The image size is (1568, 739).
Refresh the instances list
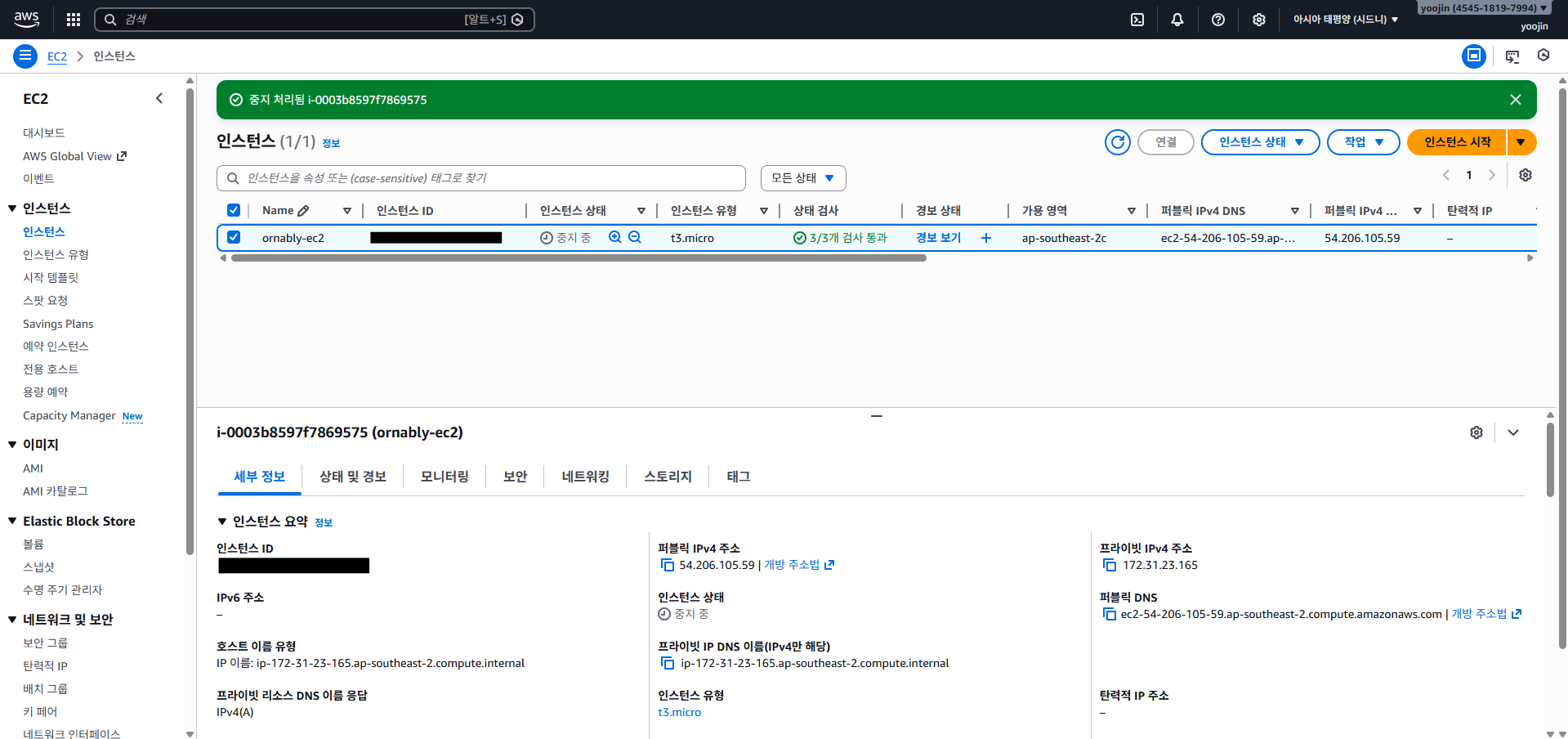(x=1118, y=142)
